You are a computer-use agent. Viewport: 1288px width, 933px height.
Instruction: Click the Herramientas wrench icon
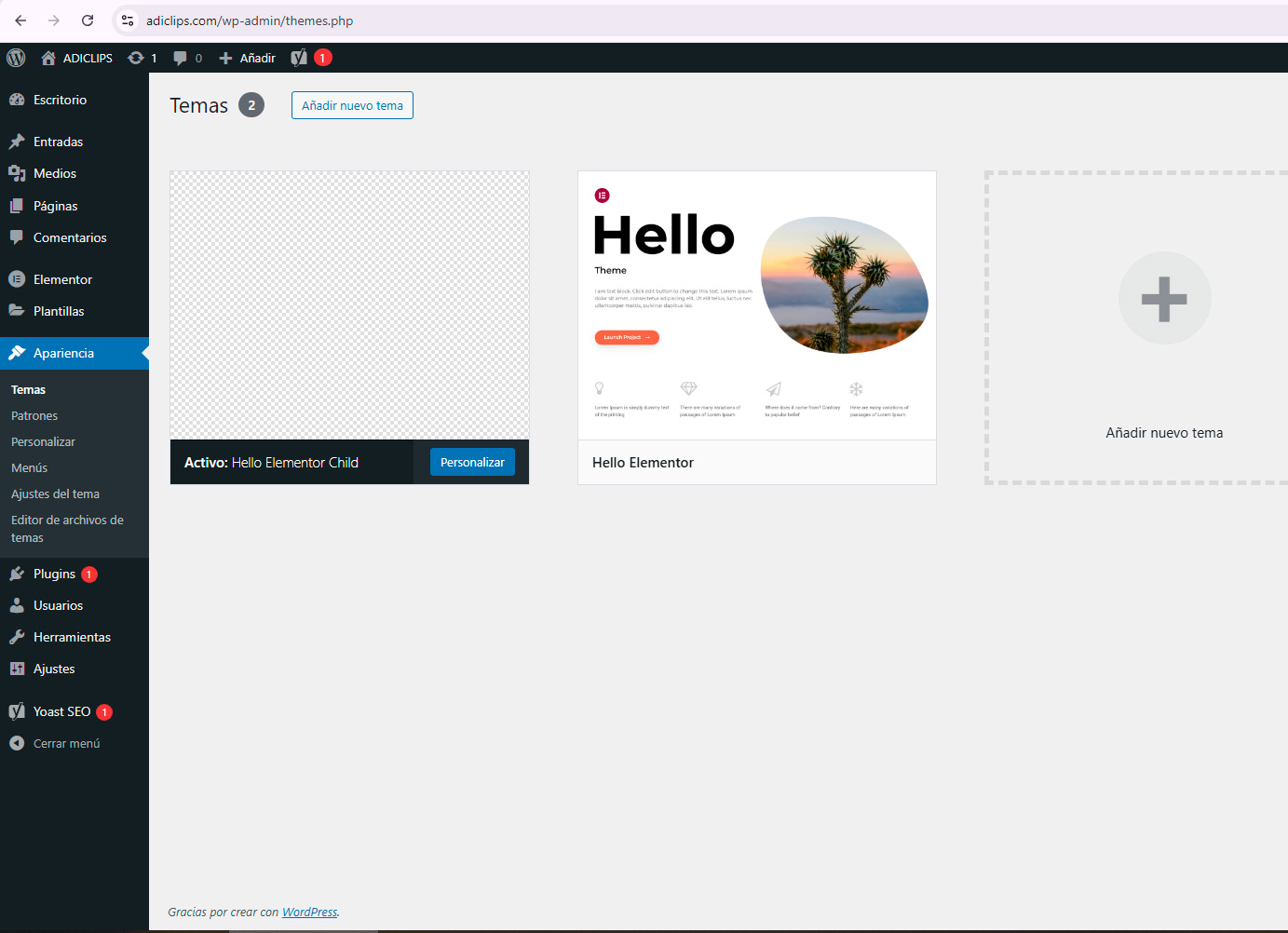(17, 637)
